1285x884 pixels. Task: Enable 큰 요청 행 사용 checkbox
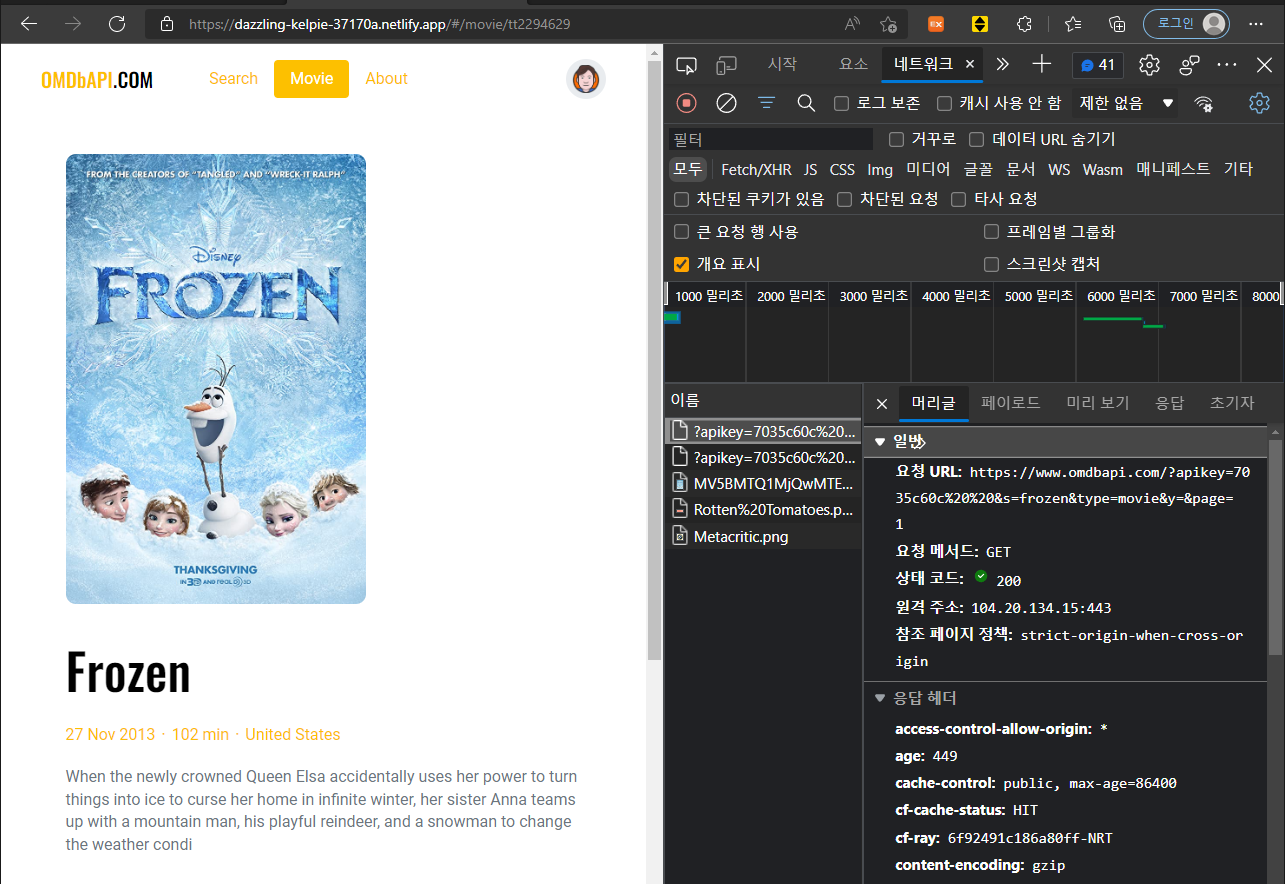pyautogui.click(x=682, y=232)
